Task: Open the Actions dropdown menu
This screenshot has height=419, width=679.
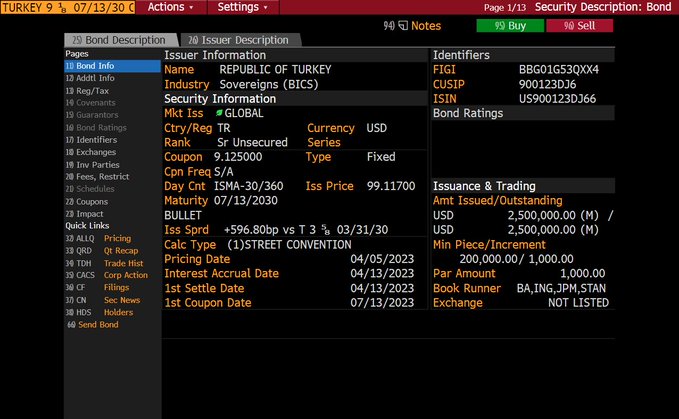Action: click(x=171, y=7)
